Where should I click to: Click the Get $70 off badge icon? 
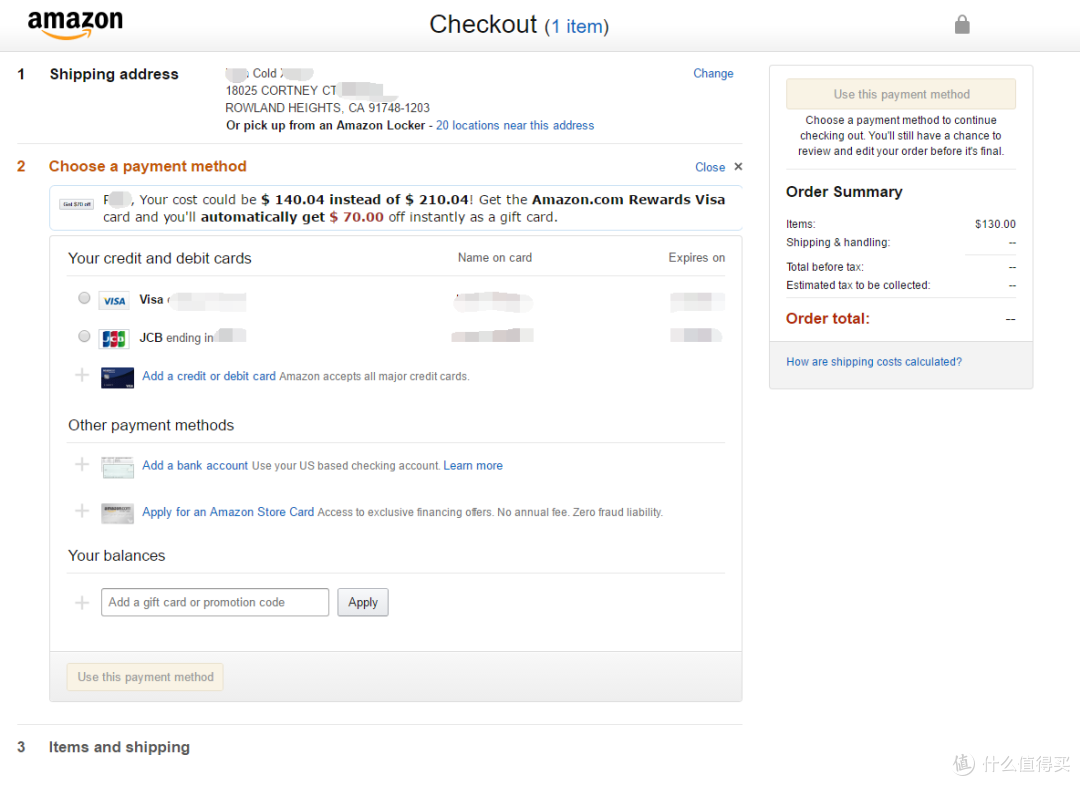(76, 205)
